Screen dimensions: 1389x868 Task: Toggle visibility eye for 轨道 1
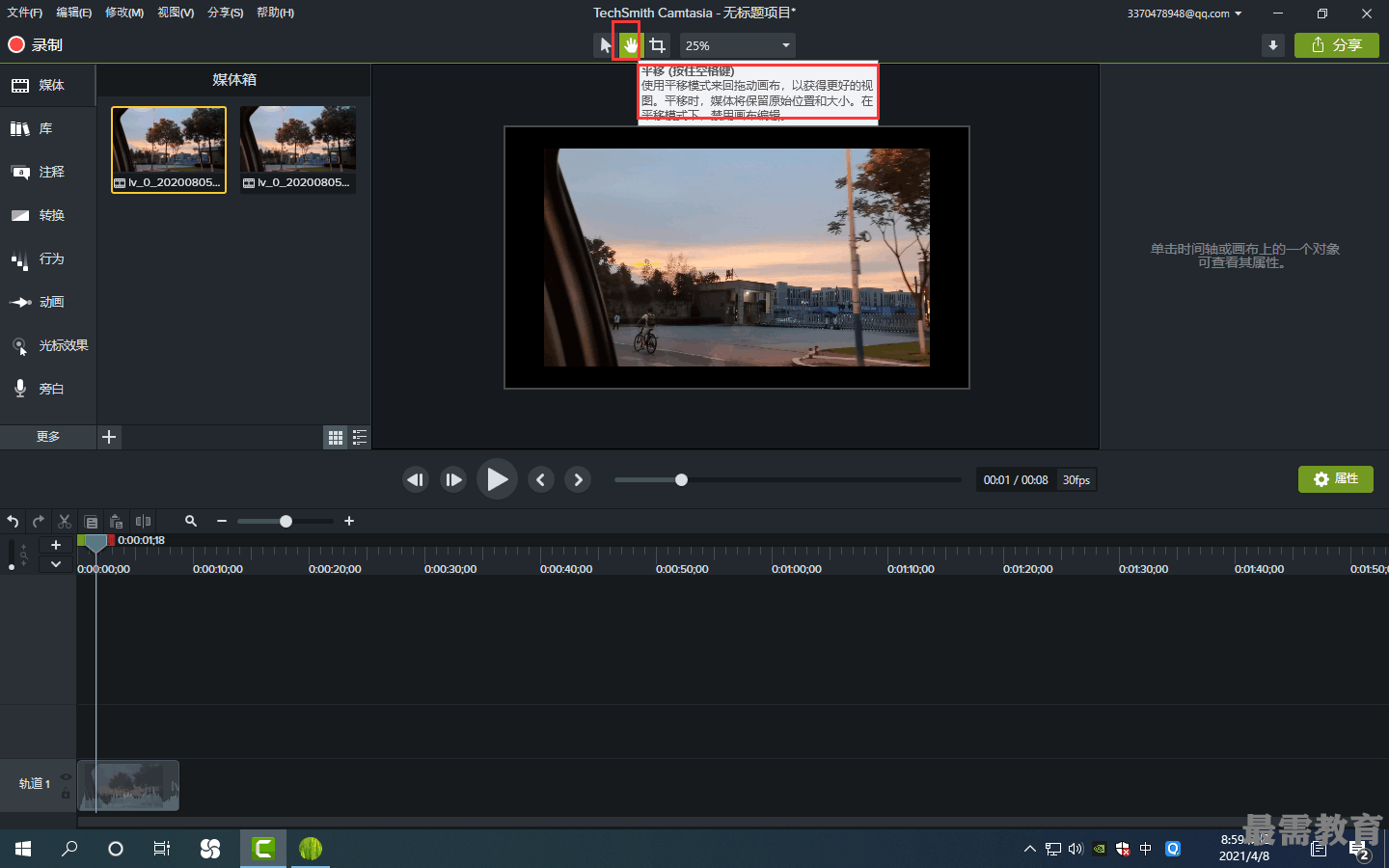(x=66, y=776)
